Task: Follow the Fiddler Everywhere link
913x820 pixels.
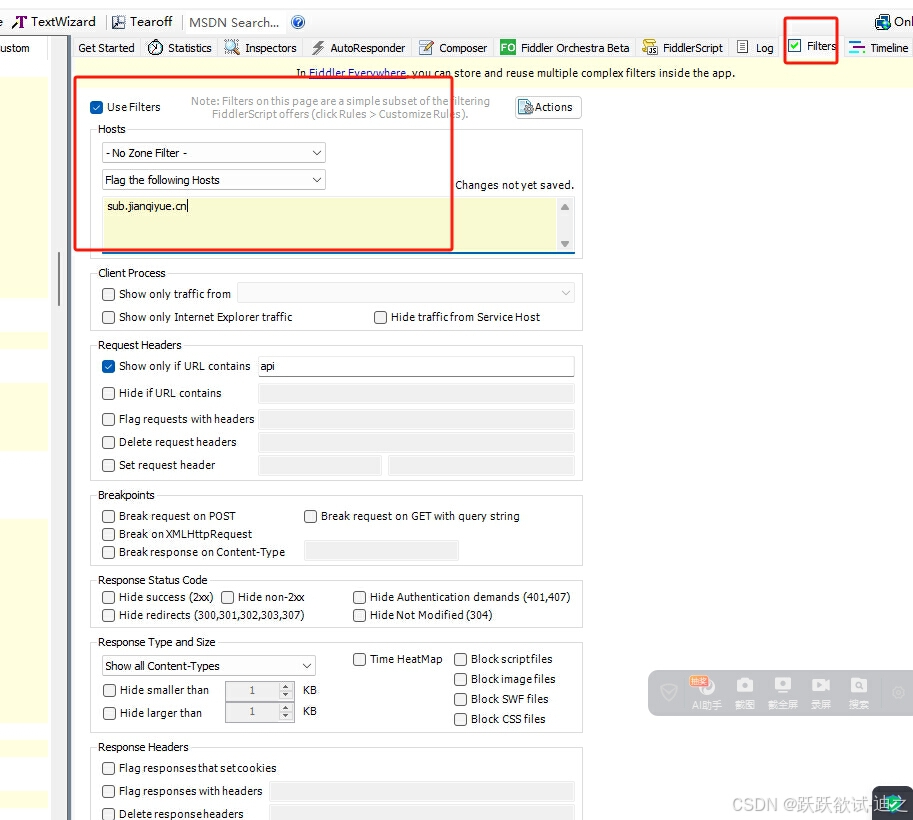Action: pyautogui.click(x=357, y=73)
